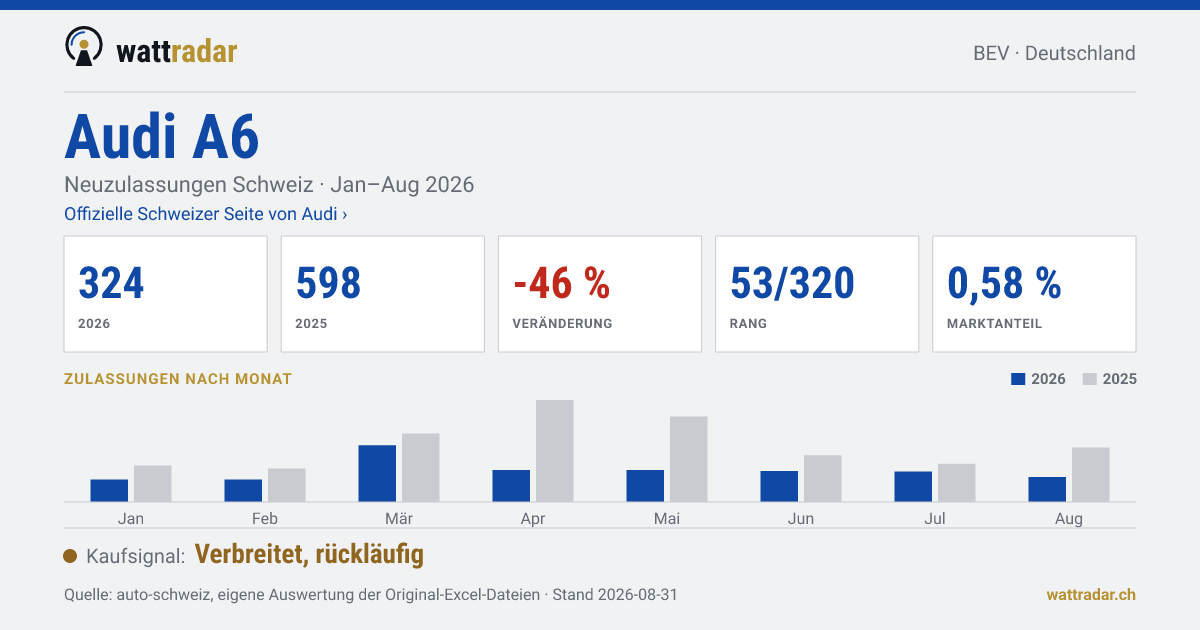Click the 324 registrations 2026 card
Screen dimensions: 1200x630
pos(166,294)
